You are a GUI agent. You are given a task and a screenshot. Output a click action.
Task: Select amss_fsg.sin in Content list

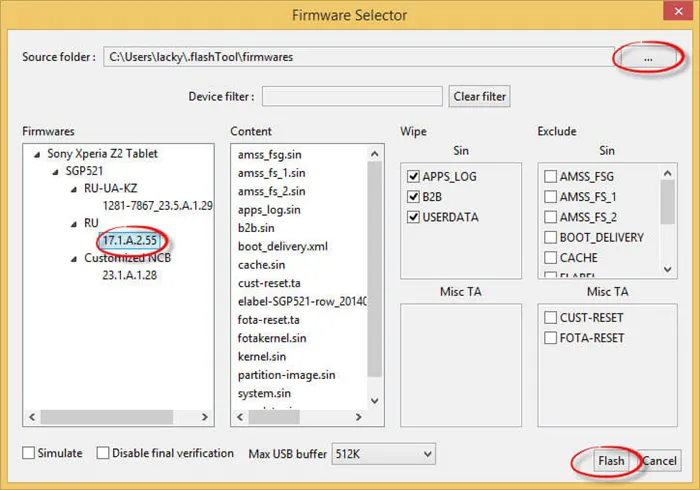coord(270,155)
